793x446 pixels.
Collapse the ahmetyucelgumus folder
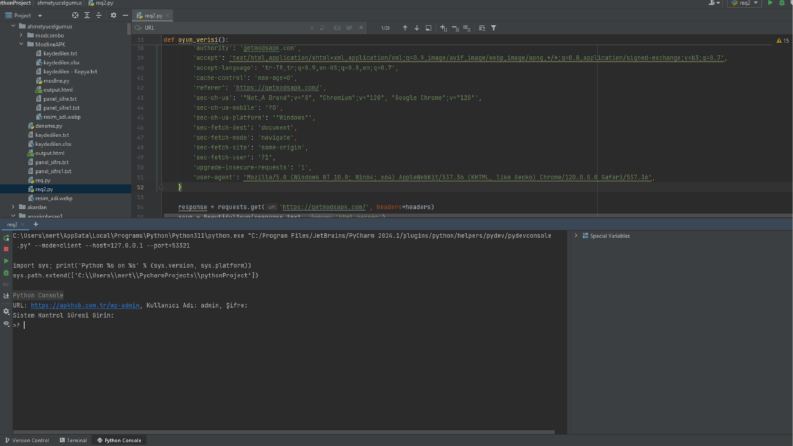point(13,26)
